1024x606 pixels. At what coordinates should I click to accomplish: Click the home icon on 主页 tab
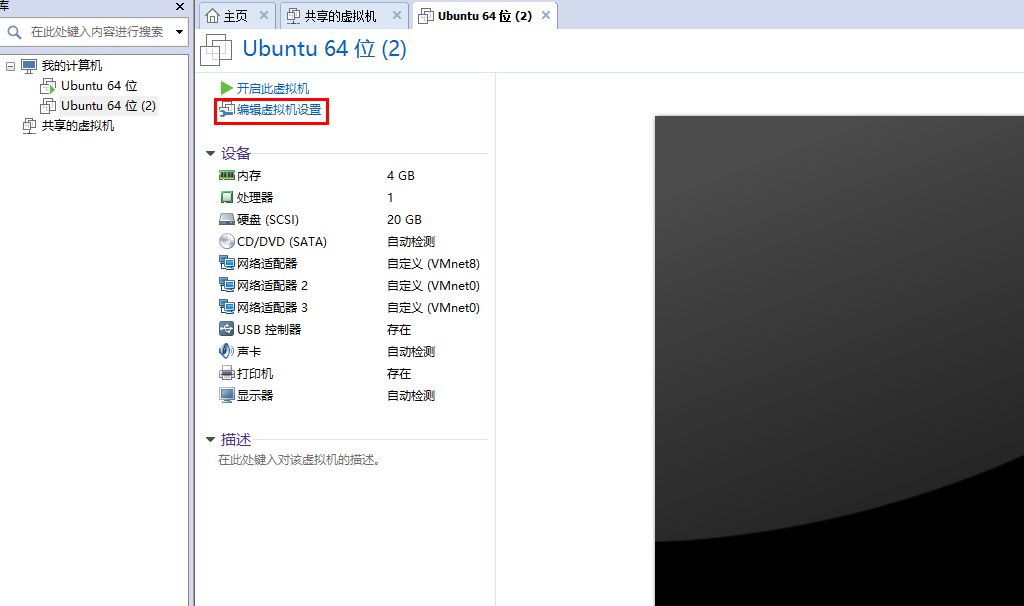coord(212,16)
